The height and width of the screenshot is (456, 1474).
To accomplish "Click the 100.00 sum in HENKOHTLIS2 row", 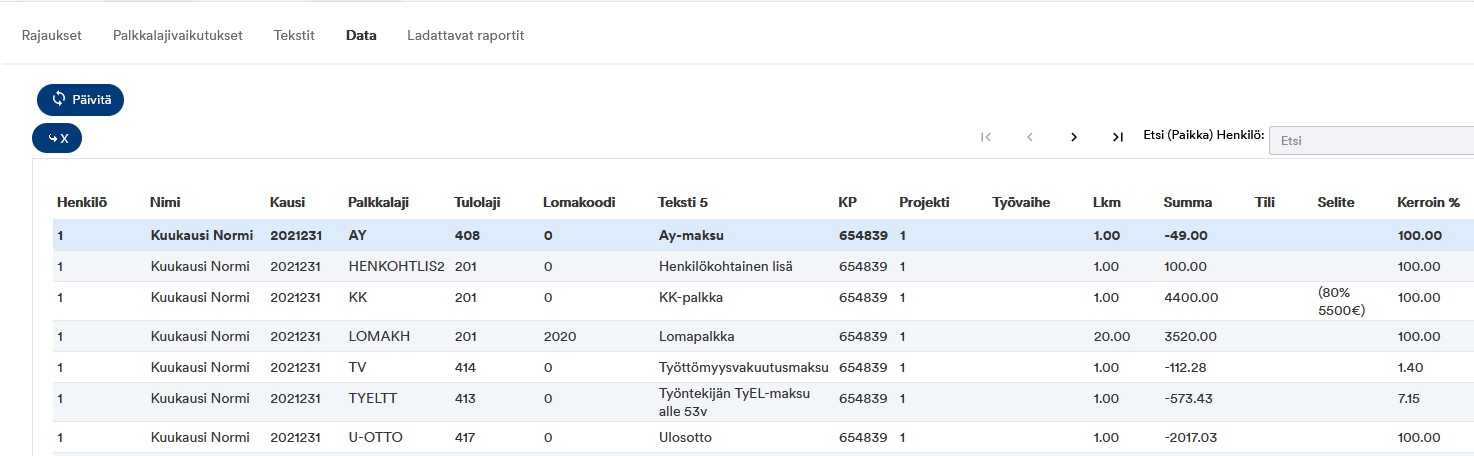I will pyautogui.click(x=1186, y=267).
